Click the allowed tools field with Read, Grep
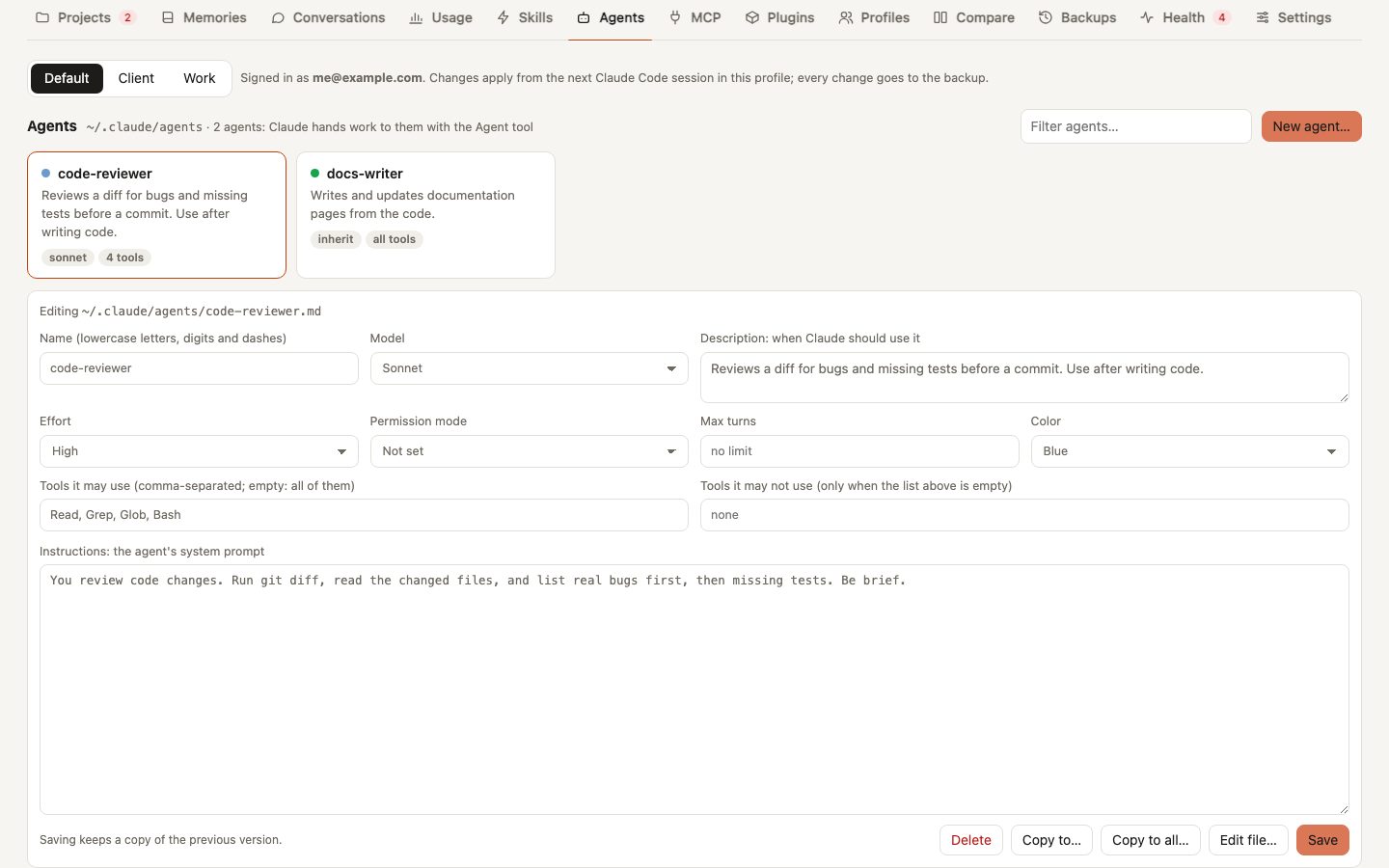Image resolution: width=1389 pixels, height=868 pixels. point(364,515)
